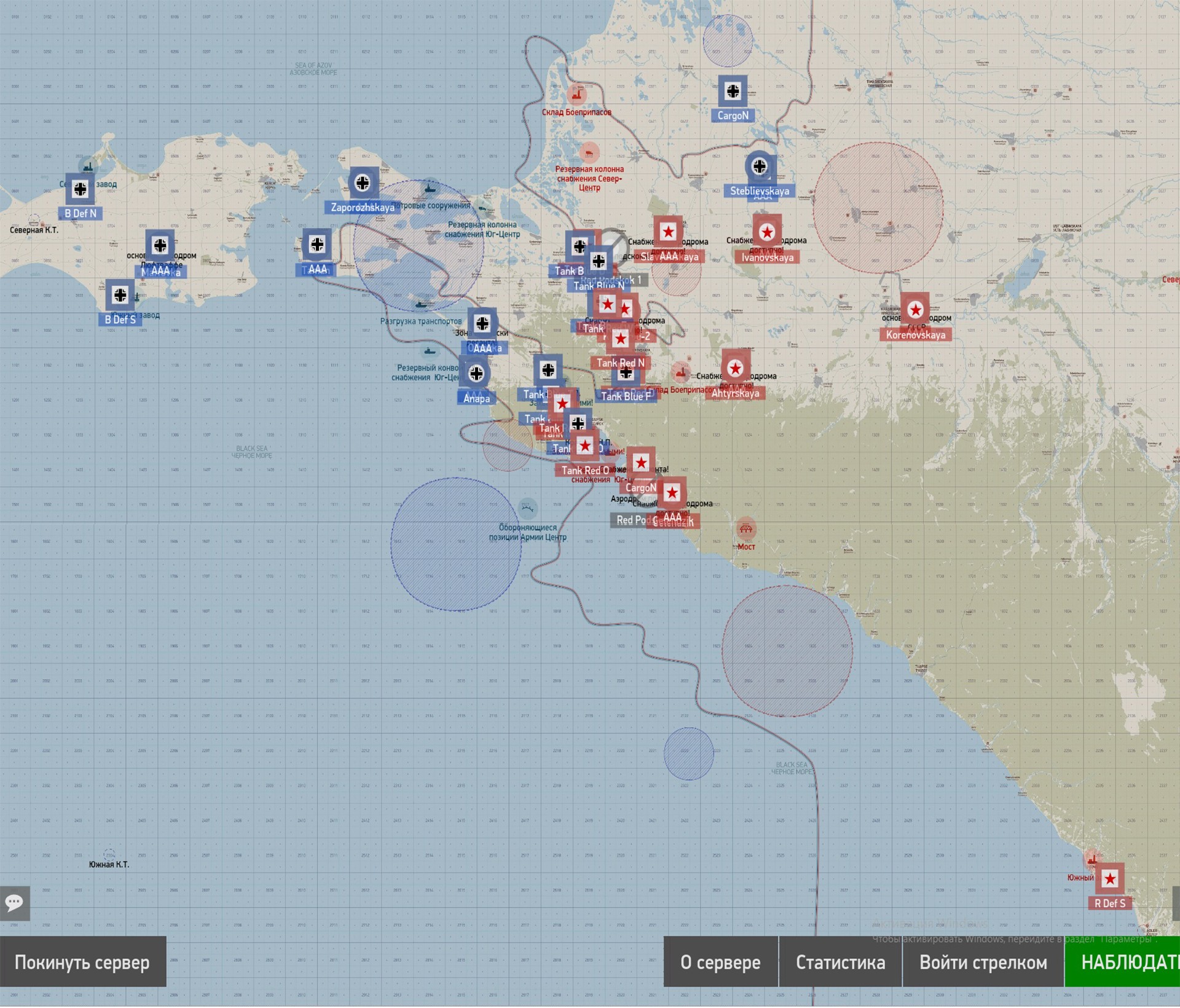Open the Статистика panel
This screenshot has width=1180, height=1008.
pyautogui.click(x=840, y=963)
